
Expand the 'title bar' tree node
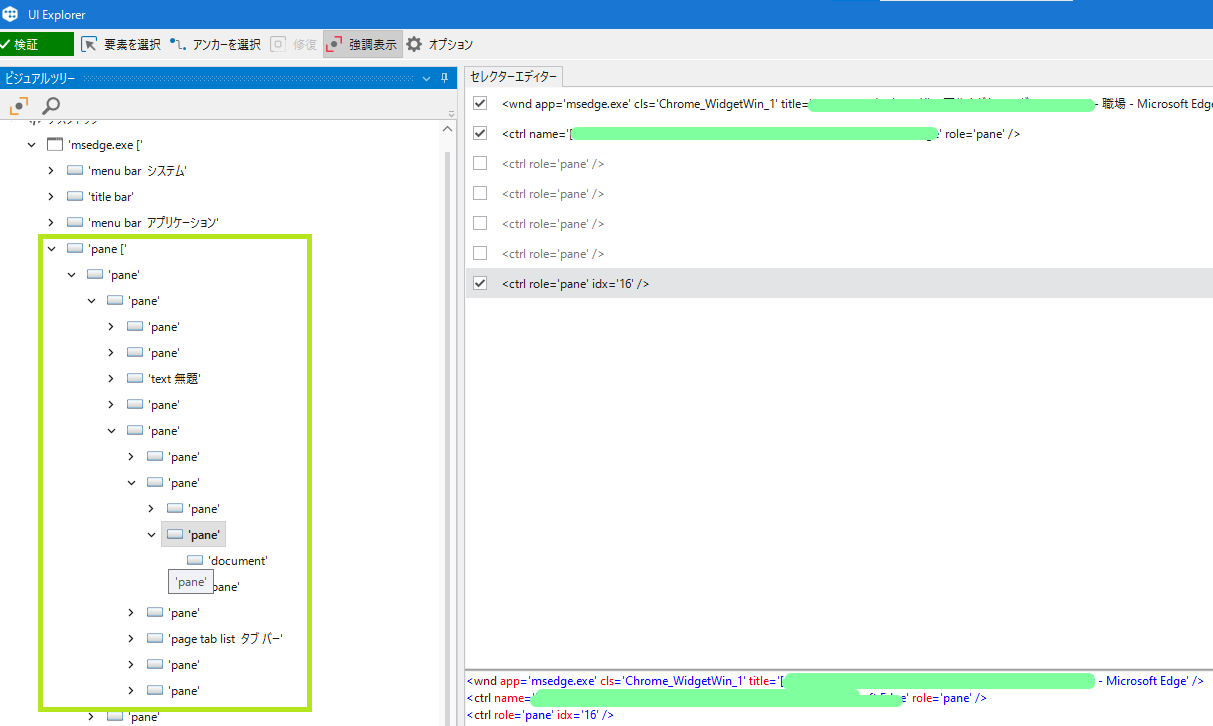51,197
